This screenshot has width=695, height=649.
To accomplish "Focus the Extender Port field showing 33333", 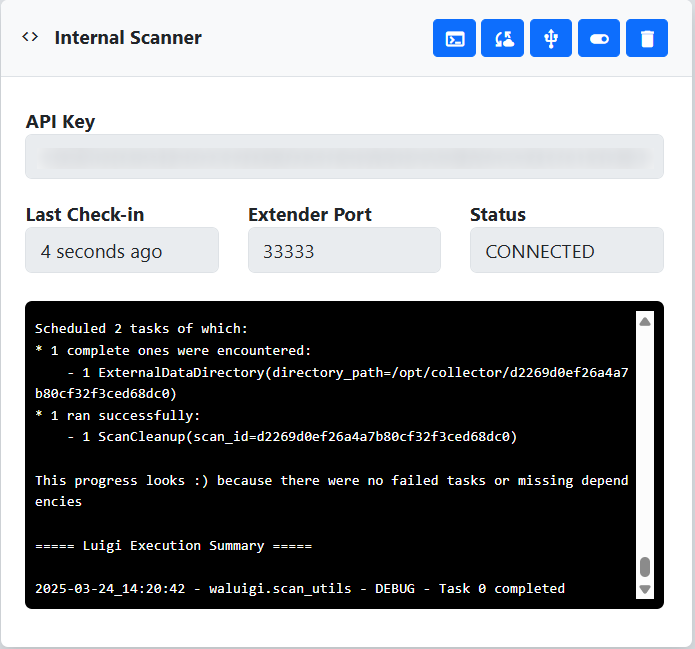I will pyautogui.click(x=344, y=251).
